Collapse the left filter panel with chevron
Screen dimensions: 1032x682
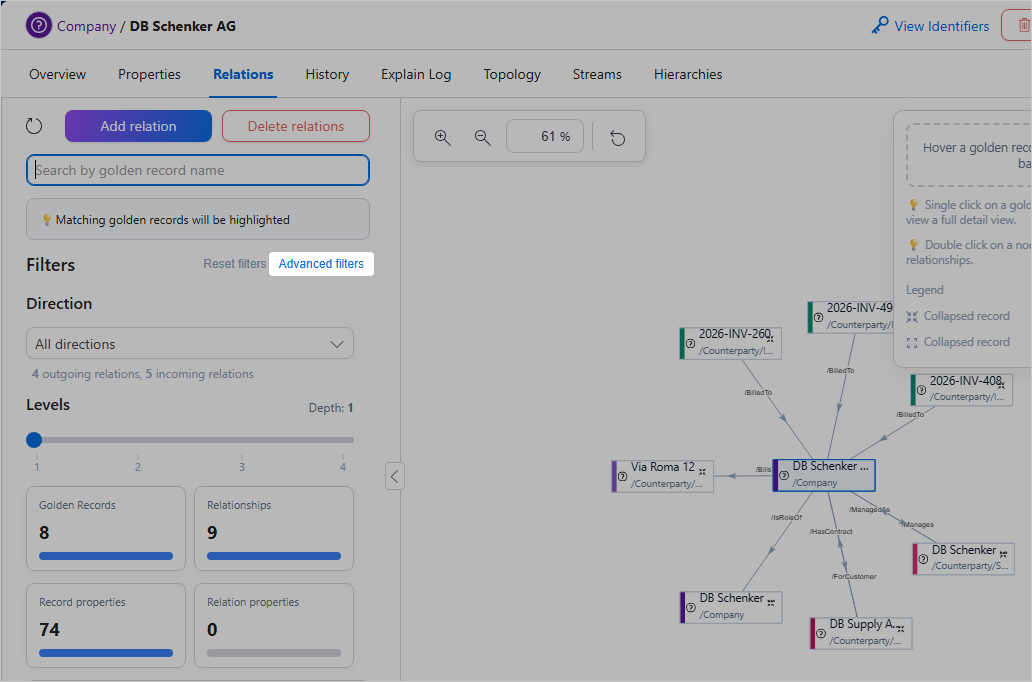pos(394,476)
